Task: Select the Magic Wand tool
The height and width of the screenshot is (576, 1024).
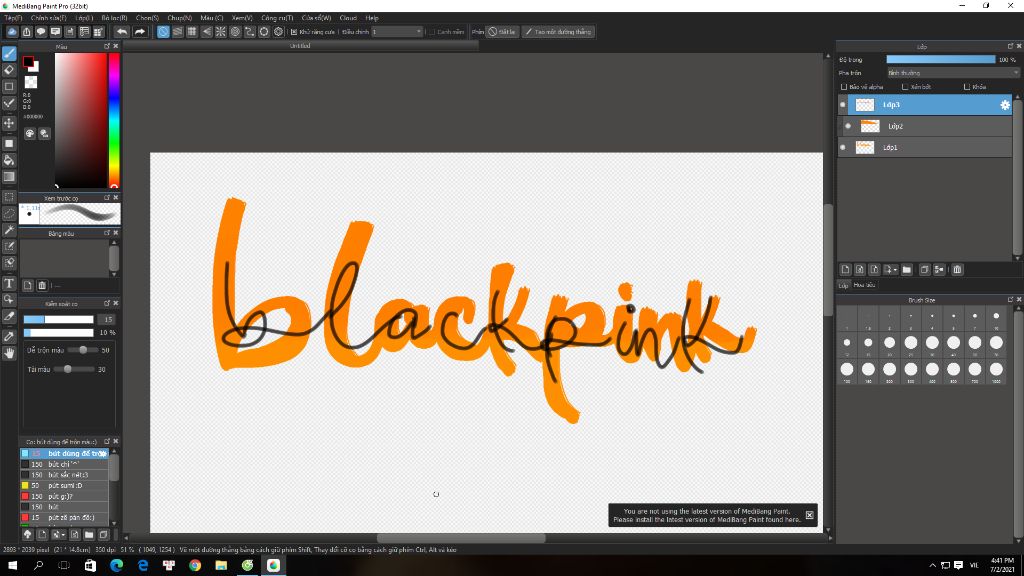Action: coord(9,230)
